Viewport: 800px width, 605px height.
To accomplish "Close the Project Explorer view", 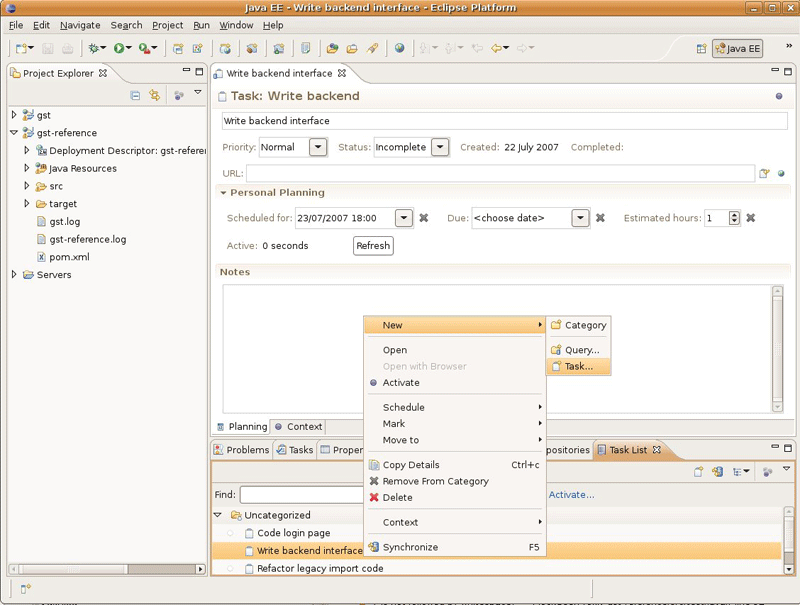I will point(103,73).
